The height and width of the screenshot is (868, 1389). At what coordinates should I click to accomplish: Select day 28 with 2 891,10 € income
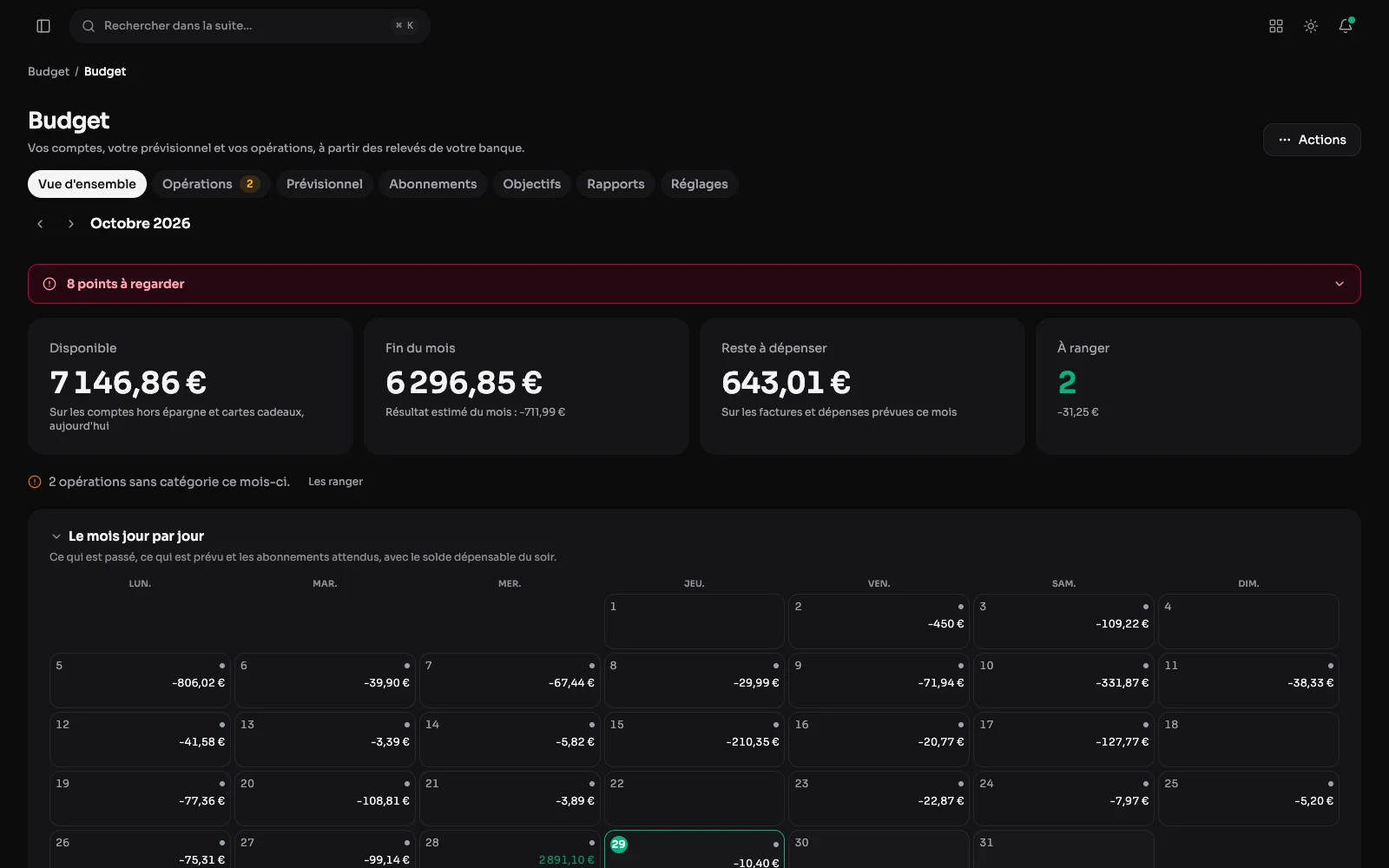[x=510, y=850]
